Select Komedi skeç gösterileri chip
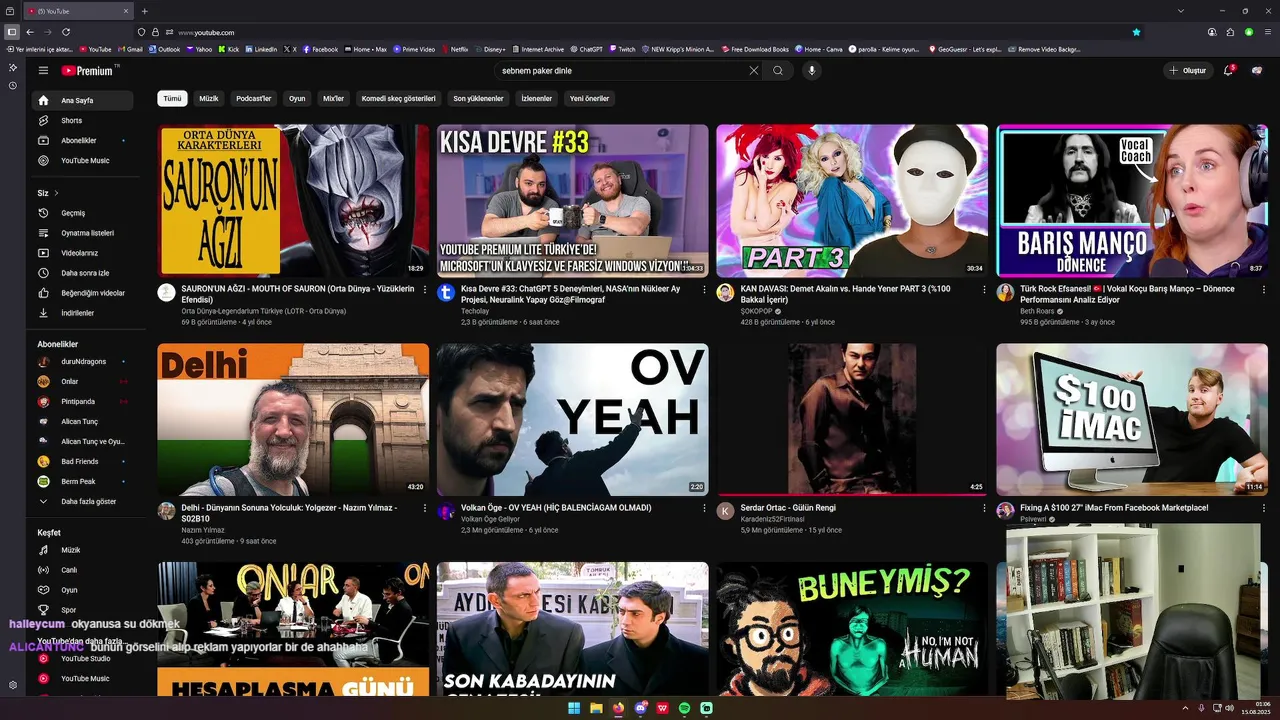This screenshot has height=720, width=1280. coord(399,98)
